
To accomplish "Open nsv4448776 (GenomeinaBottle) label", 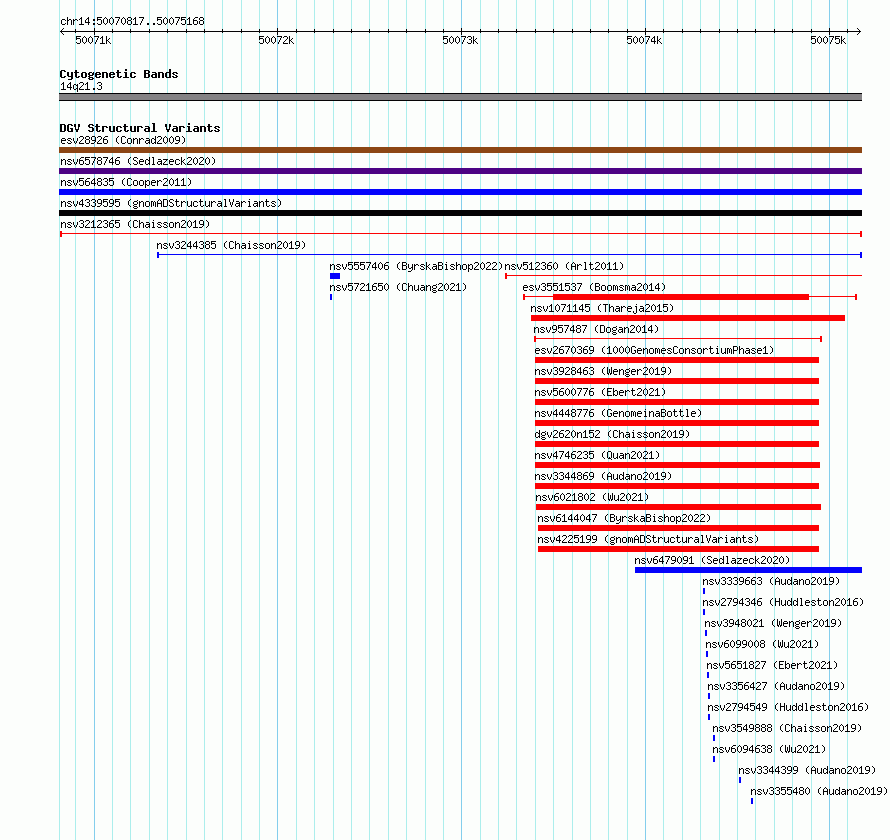I will (x=618, y=413).
